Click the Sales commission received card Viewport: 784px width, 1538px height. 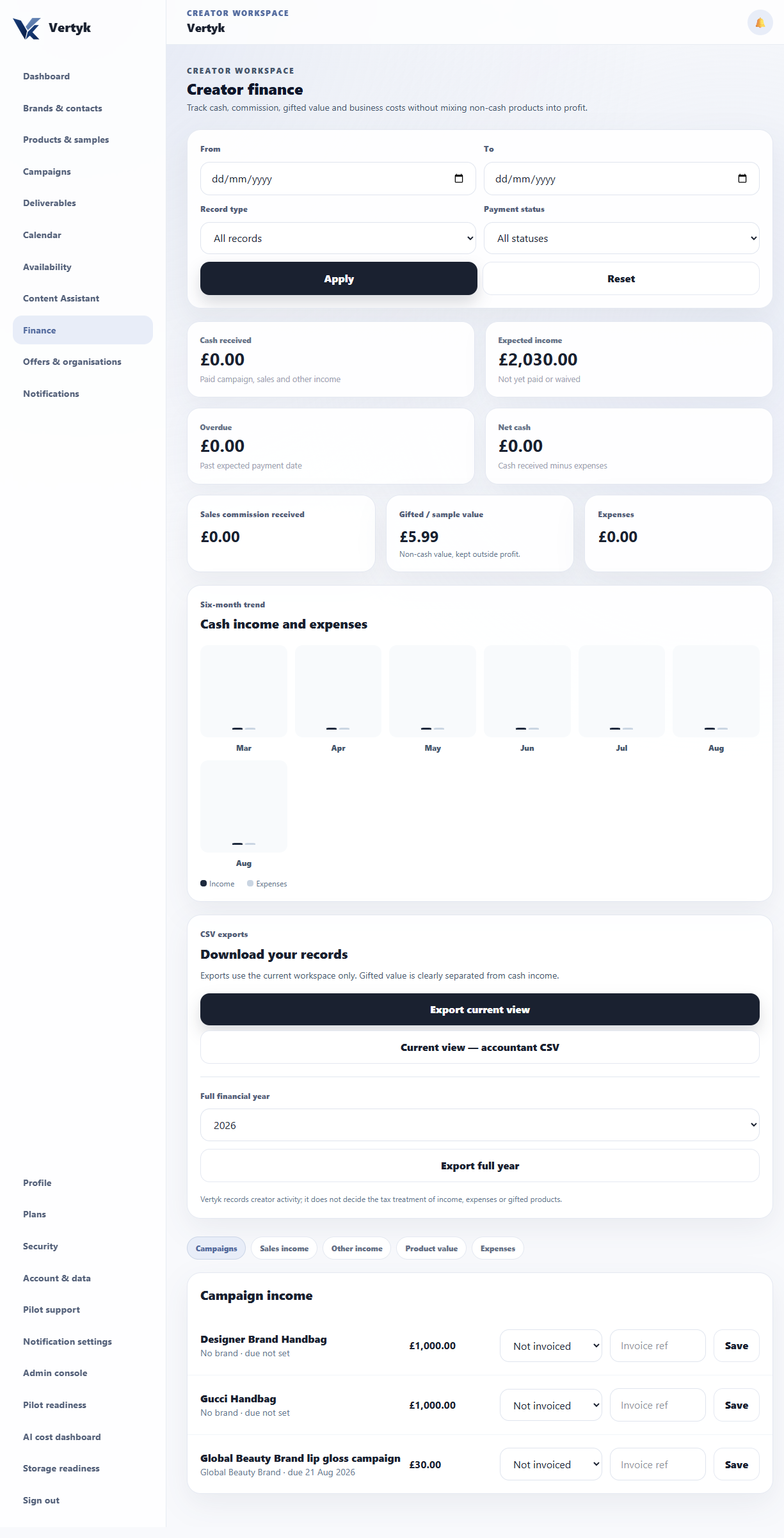point(281,533)
